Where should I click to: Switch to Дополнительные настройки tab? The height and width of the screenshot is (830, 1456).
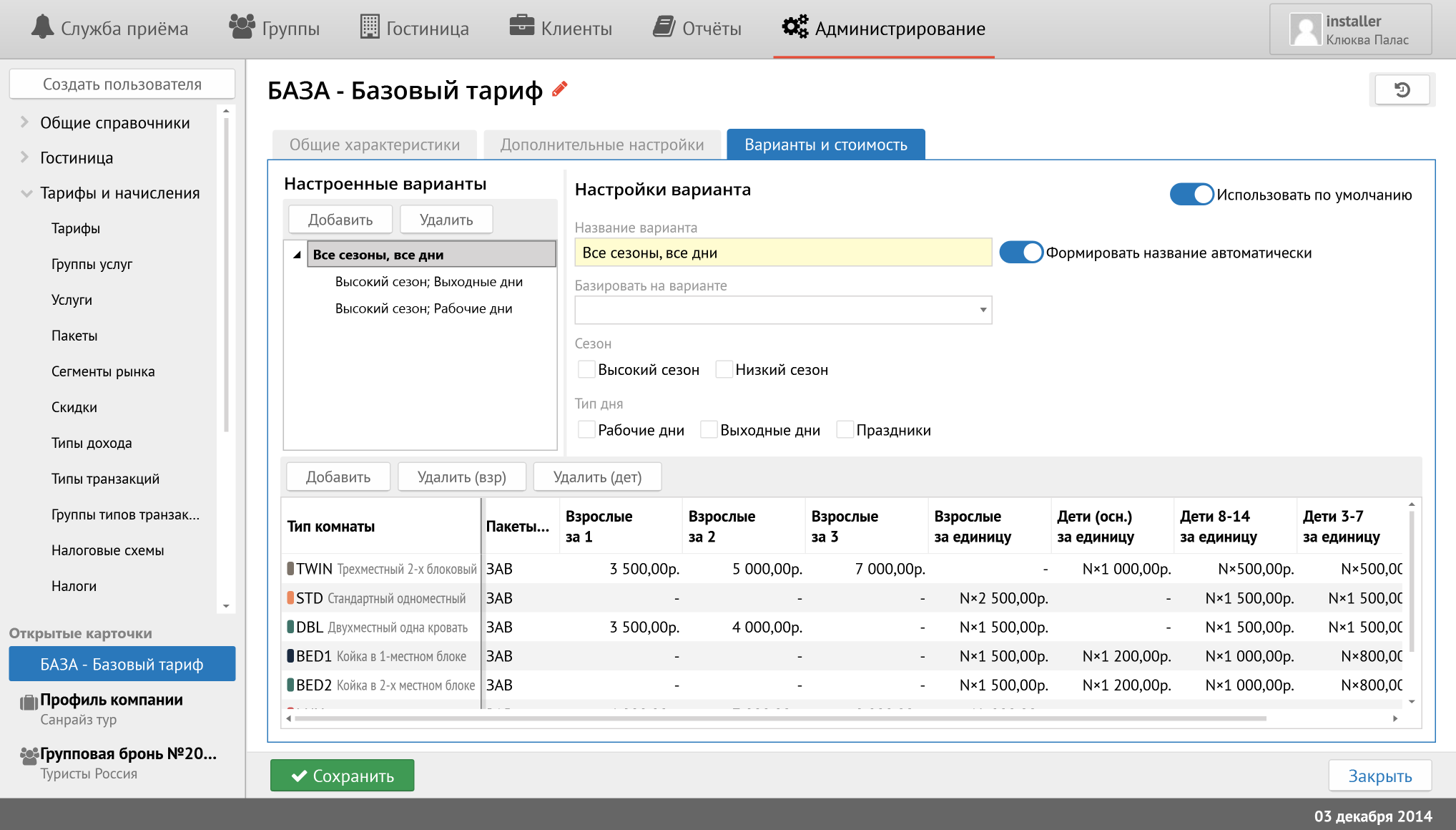(x=601, y=145)
